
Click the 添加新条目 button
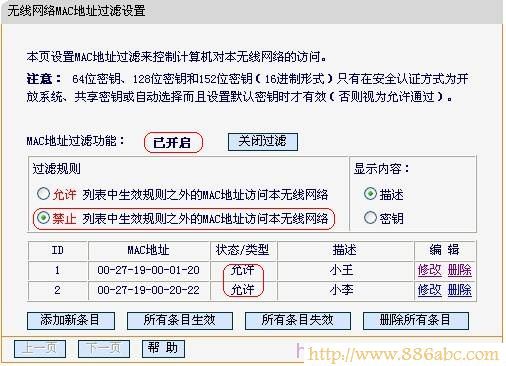(x=71, y=321)
